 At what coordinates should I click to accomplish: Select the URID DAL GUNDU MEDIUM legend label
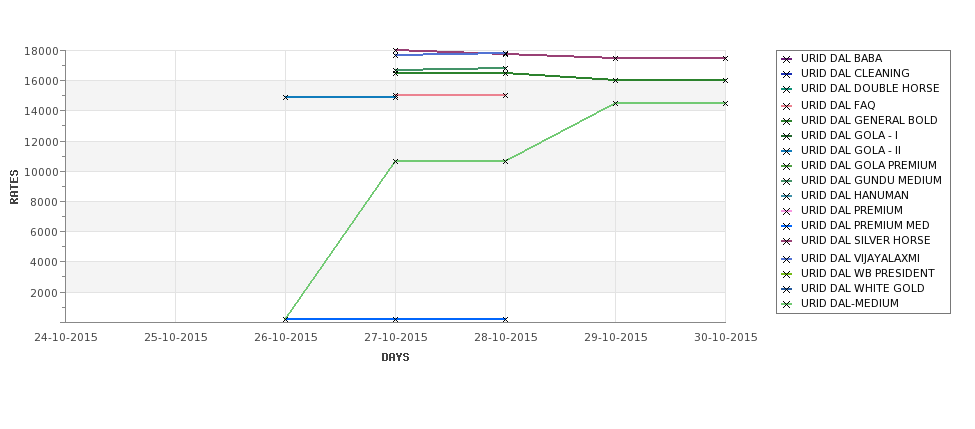[x=871, y=180]
